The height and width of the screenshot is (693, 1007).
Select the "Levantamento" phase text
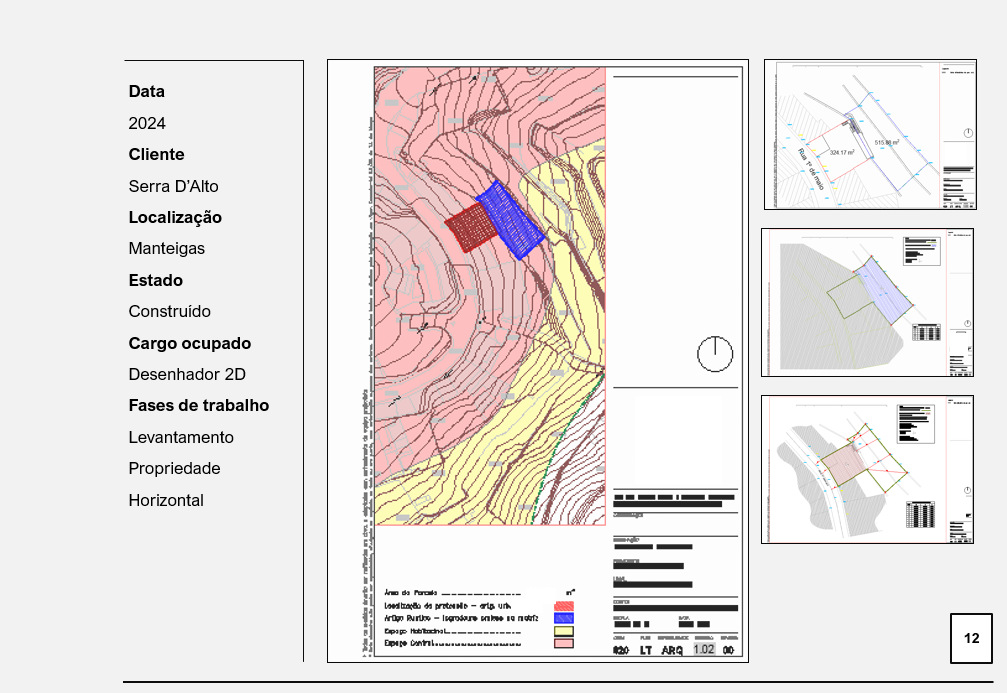181,437
